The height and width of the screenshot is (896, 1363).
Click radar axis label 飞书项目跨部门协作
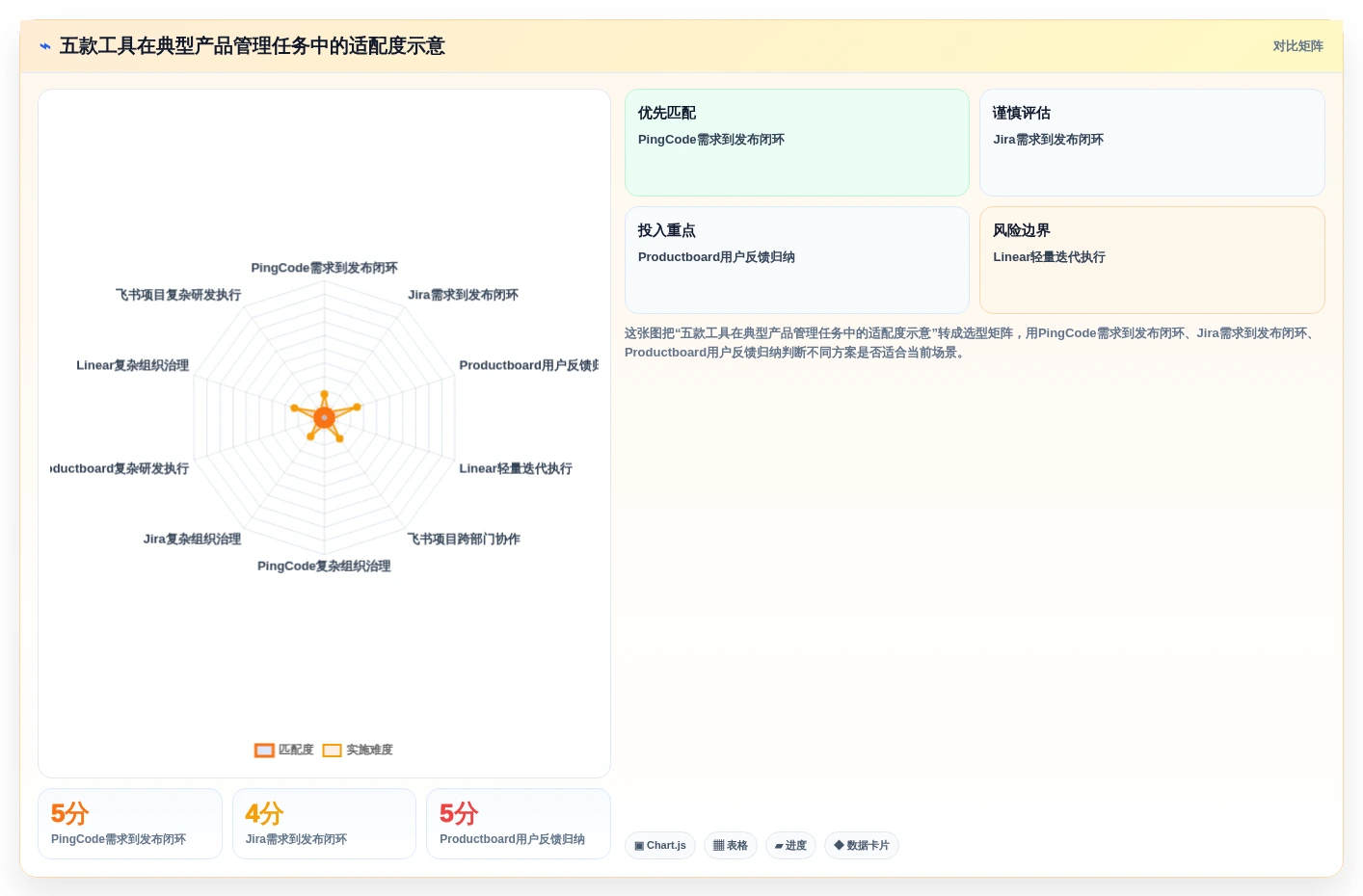click(464, 539)
